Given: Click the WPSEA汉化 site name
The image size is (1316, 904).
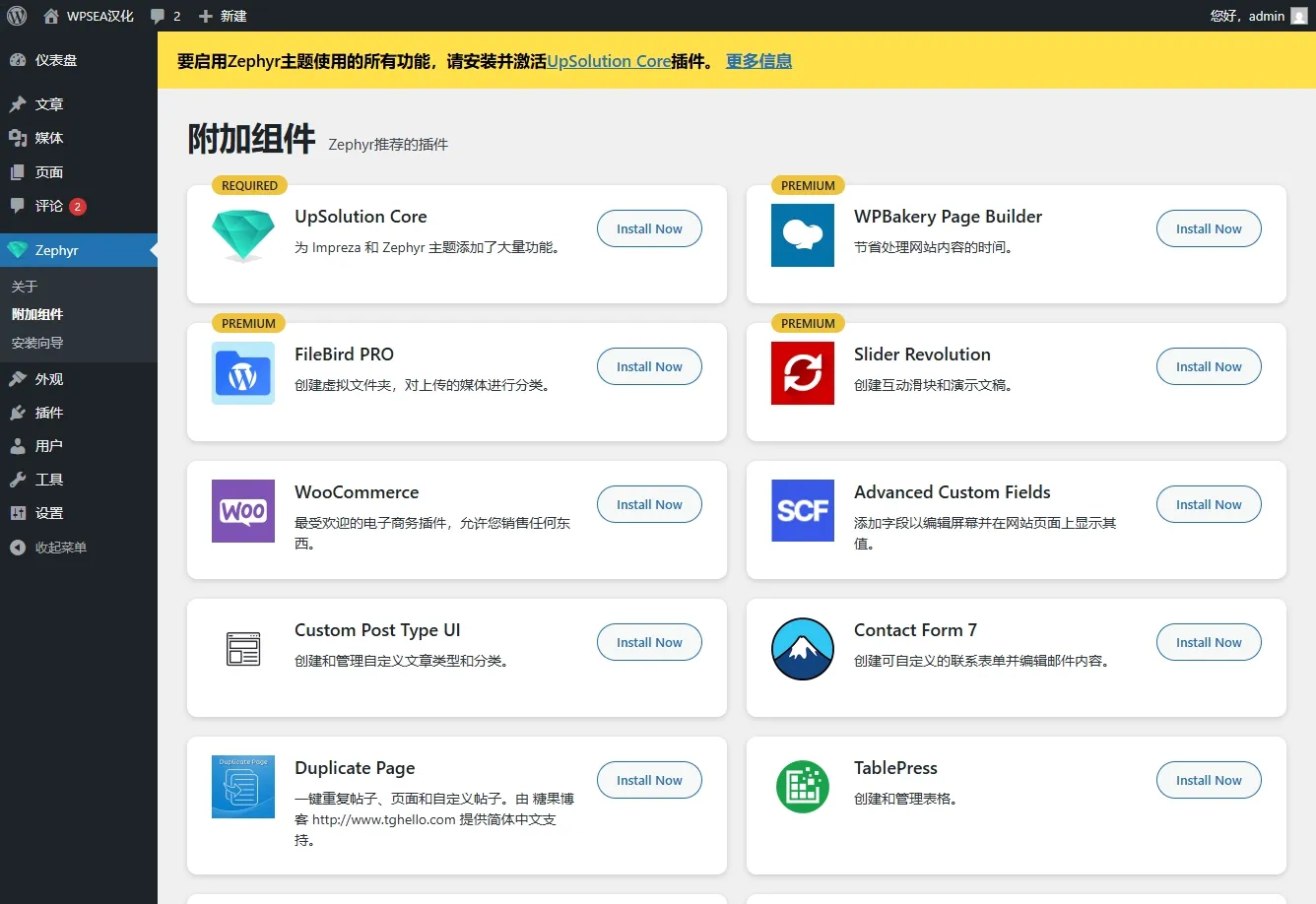Looking at the screenshot, I should point(100,16).
